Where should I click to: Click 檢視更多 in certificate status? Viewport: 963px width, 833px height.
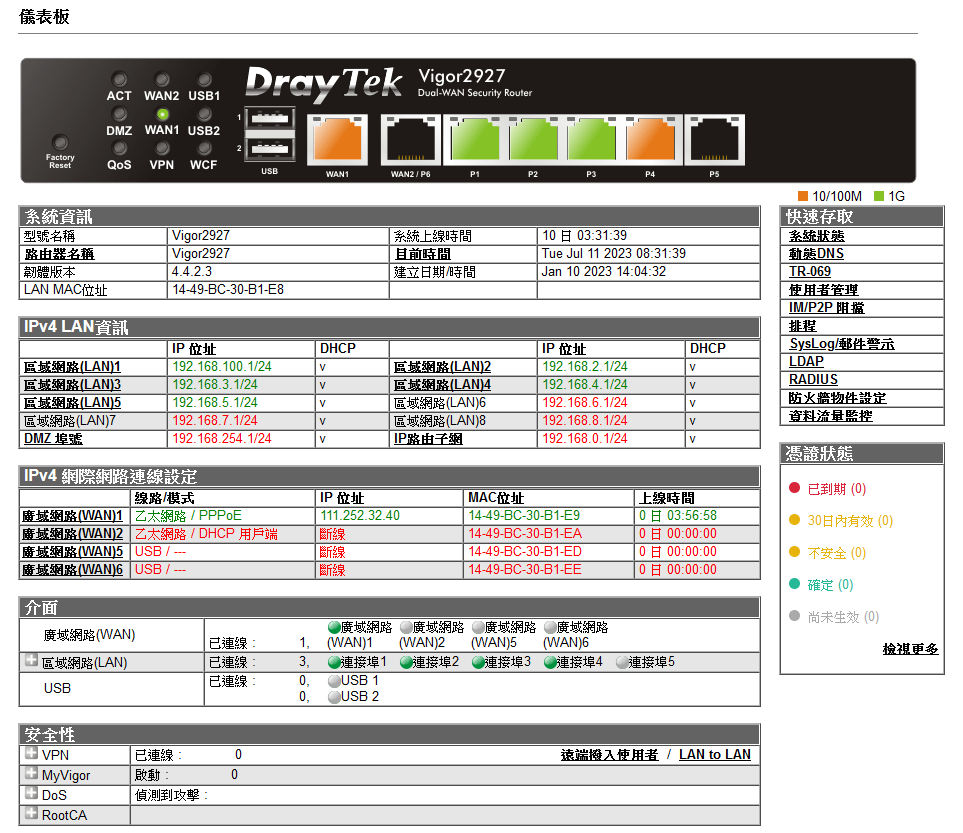tap(910, 649)
